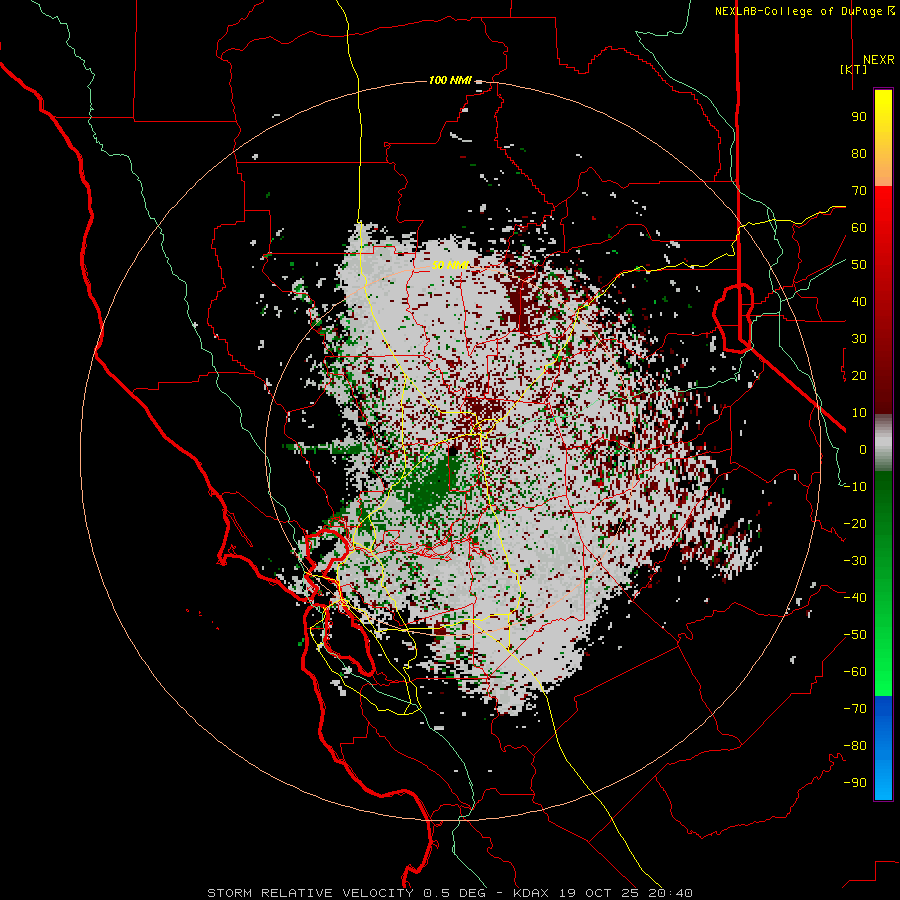Select the -90 knot scale label
The height and width of the screenshot is (900, 900).
click(x=855, y=783)
